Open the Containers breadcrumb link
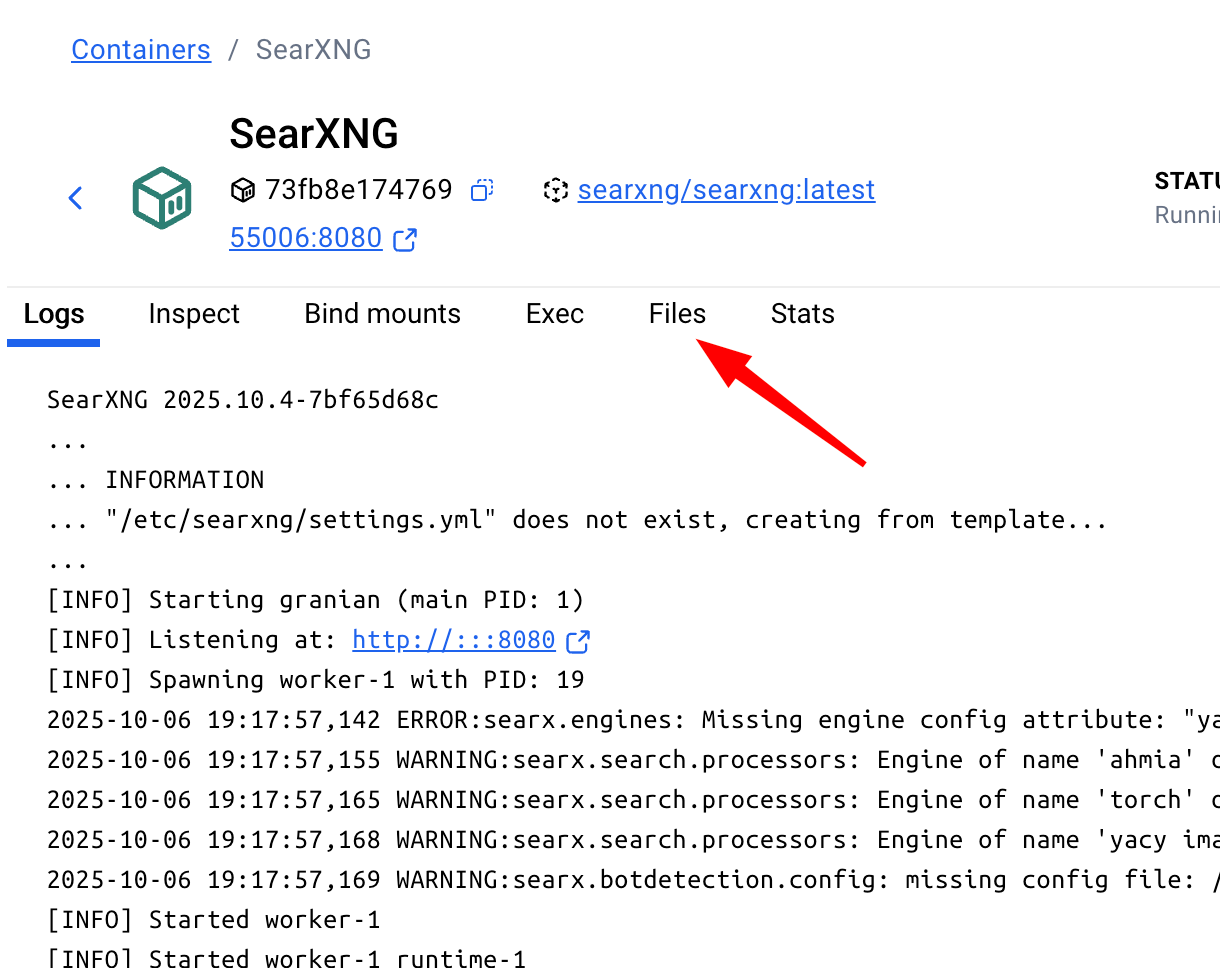The image size is (1220, 968). coord(141,50)
